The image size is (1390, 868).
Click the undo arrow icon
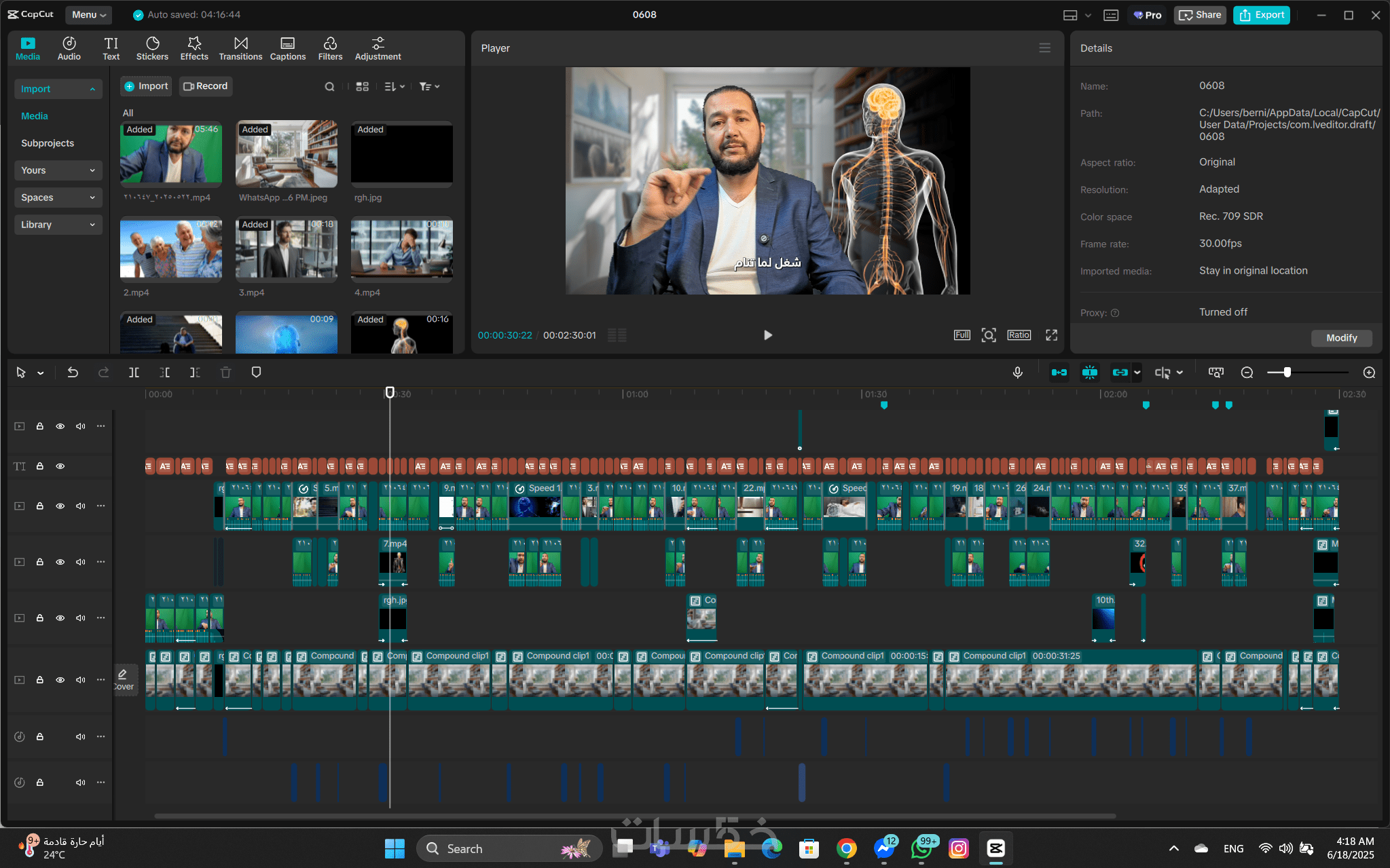point(73,373)
